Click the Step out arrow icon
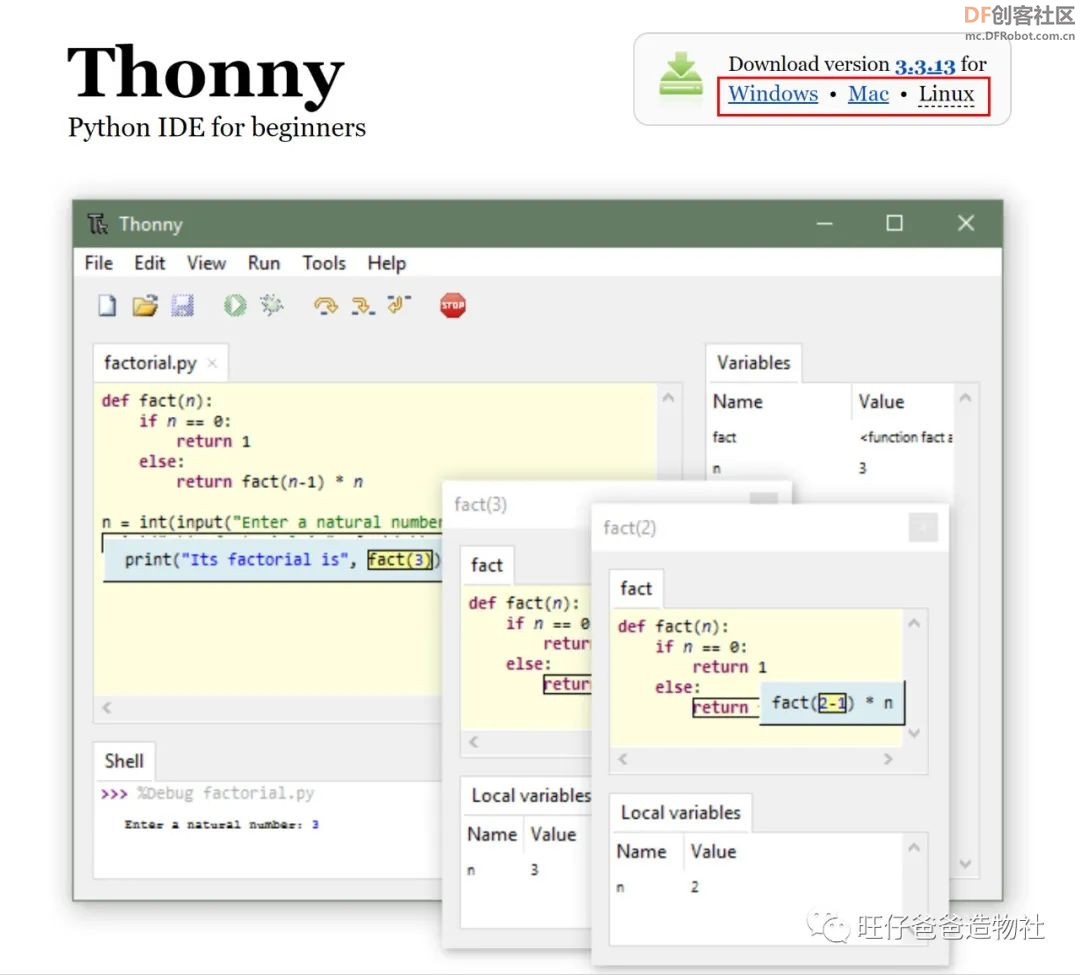This screenshot has height=975, width=1080. tap(399, 304)
